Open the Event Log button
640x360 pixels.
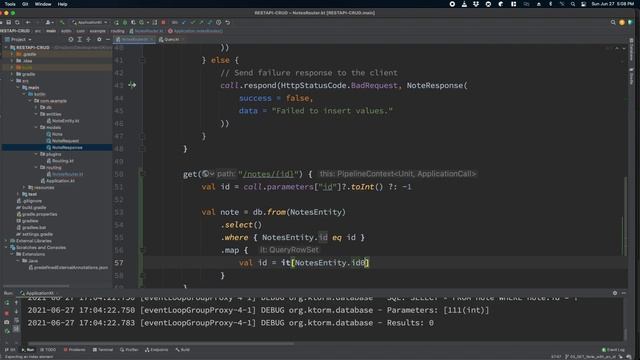[613, 350]
